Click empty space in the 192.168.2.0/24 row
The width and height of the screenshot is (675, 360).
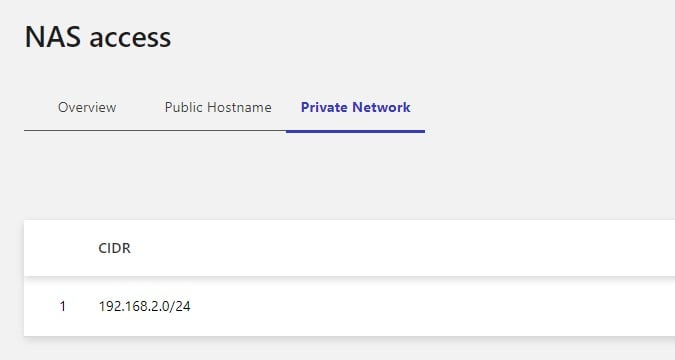tap(430, 306)
